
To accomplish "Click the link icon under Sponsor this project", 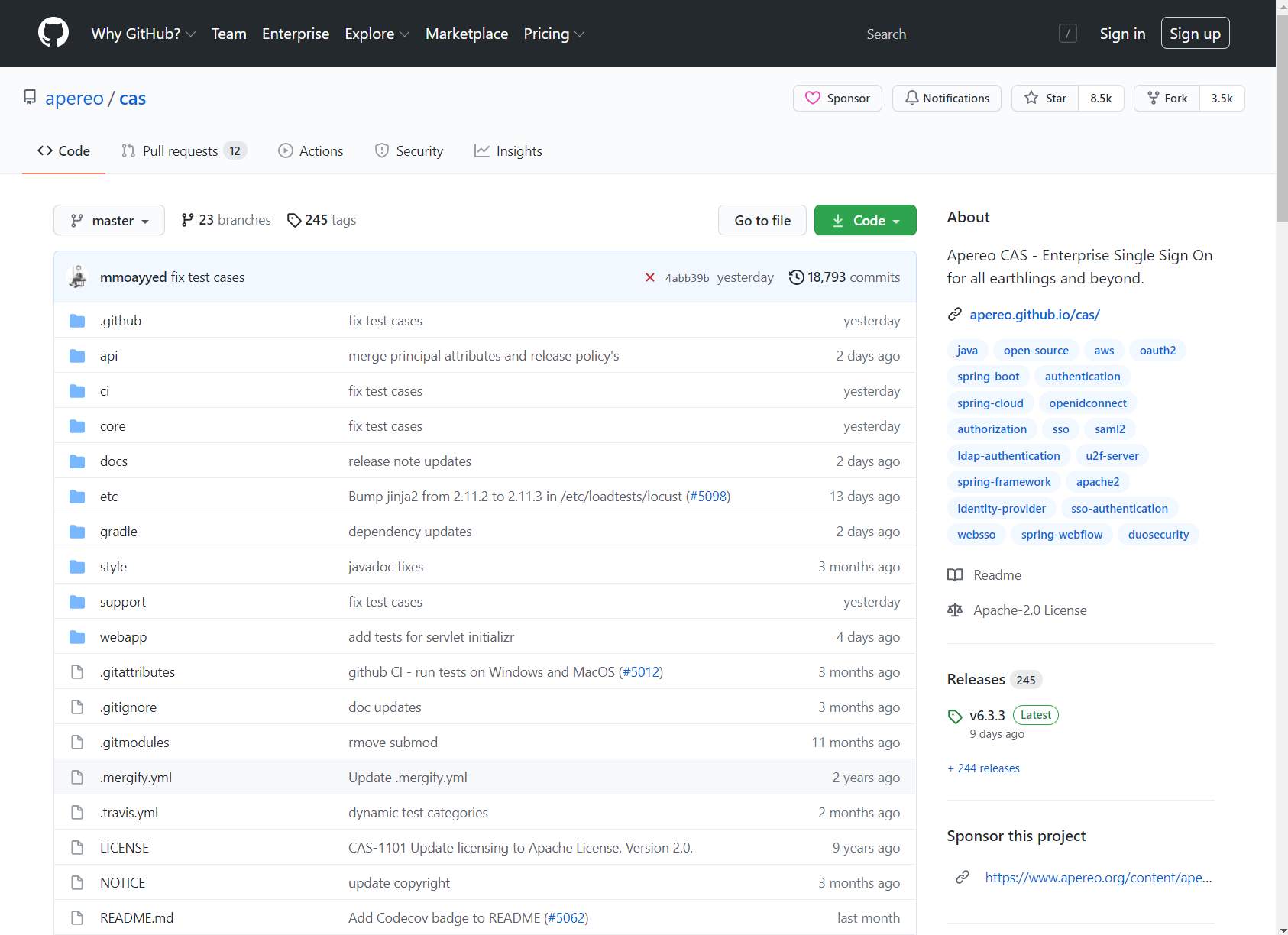I will coord(963,877).
